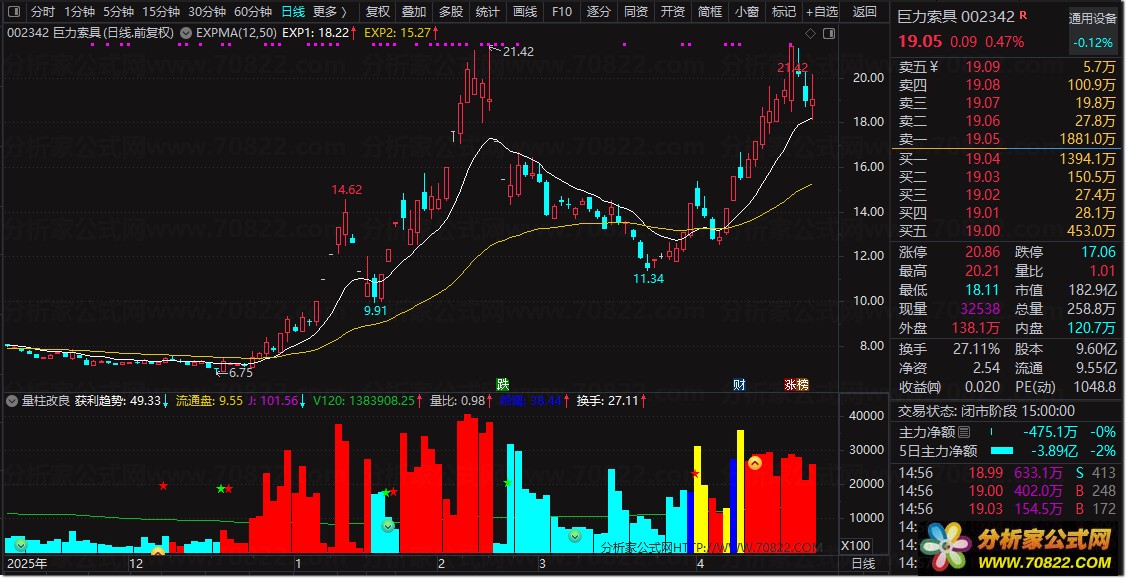
Task: Open the 通用设备 sector link
Action: pos(1093,19)
